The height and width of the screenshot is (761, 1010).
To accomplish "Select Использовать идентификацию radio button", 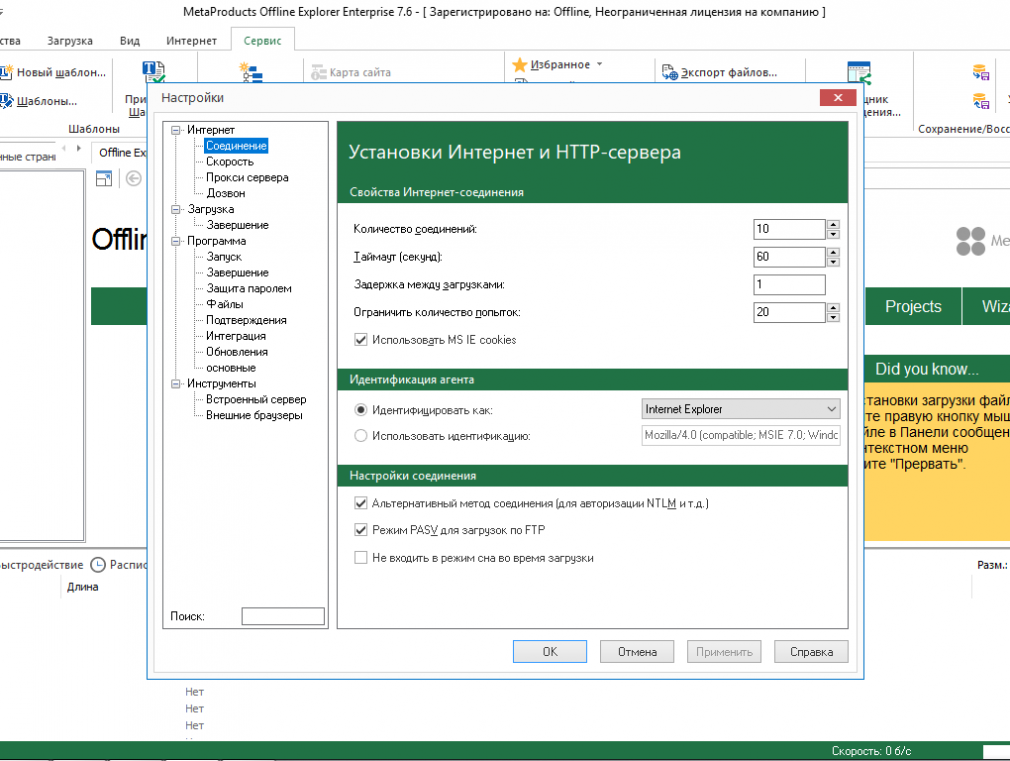I will (361, 436).
